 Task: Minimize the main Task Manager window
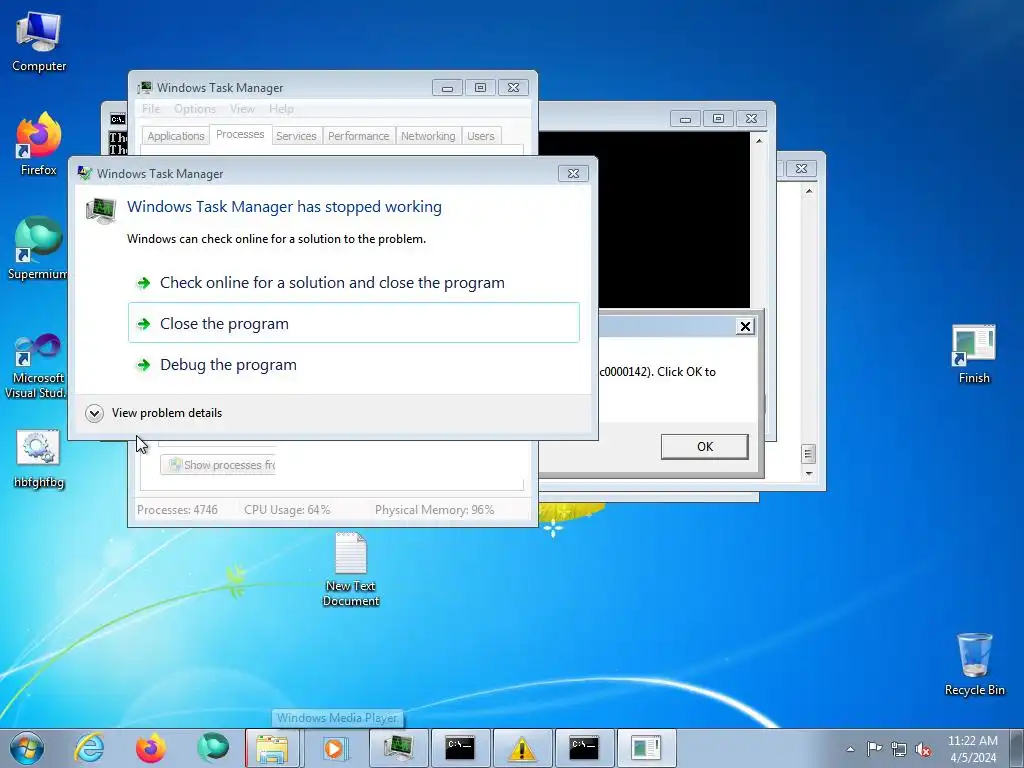point(447,88)
